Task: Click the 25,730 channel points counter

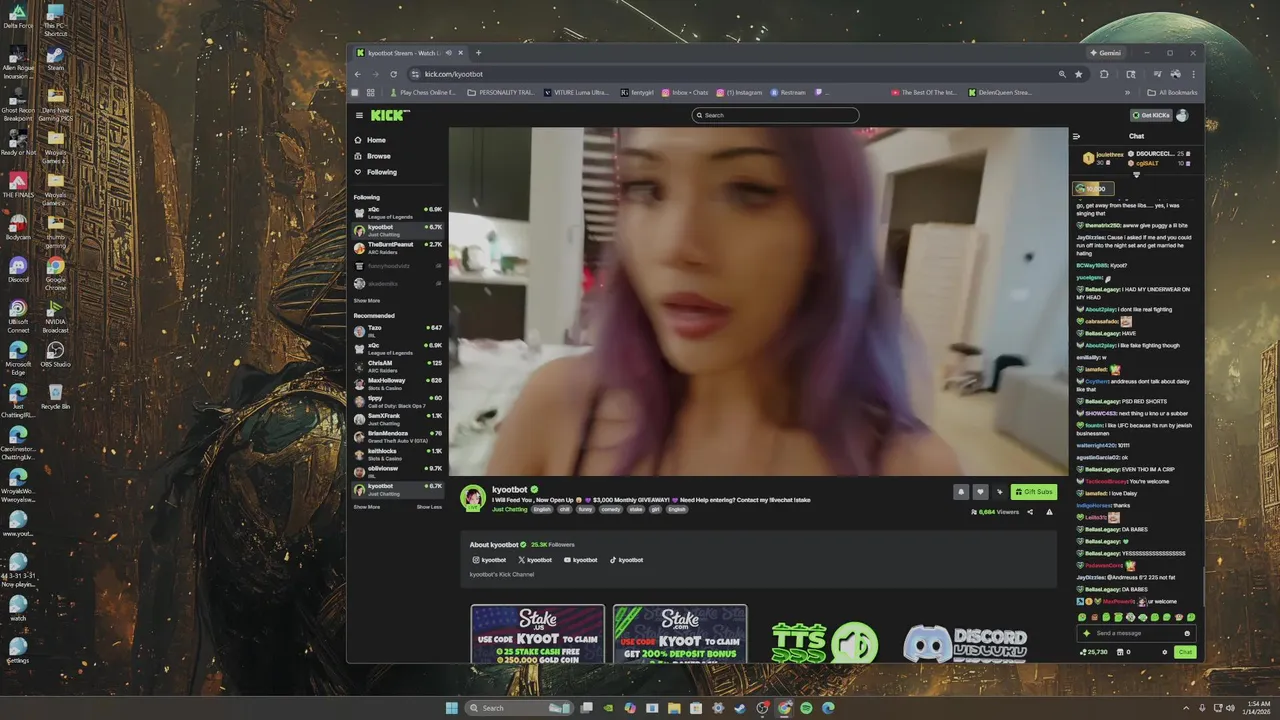Action: [x=1094, y=652]
